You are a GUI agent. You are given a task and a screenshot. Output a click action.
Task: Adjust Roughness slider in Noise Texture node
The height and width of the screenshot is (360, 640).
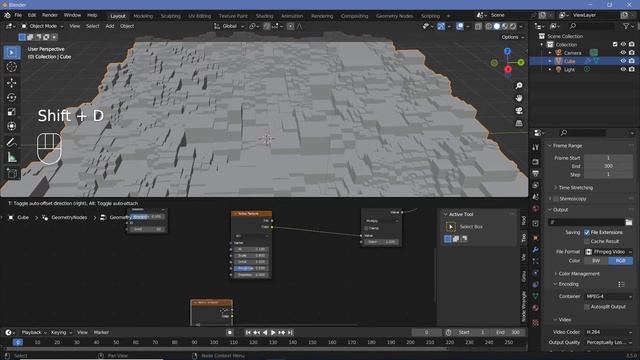[251, 268]
